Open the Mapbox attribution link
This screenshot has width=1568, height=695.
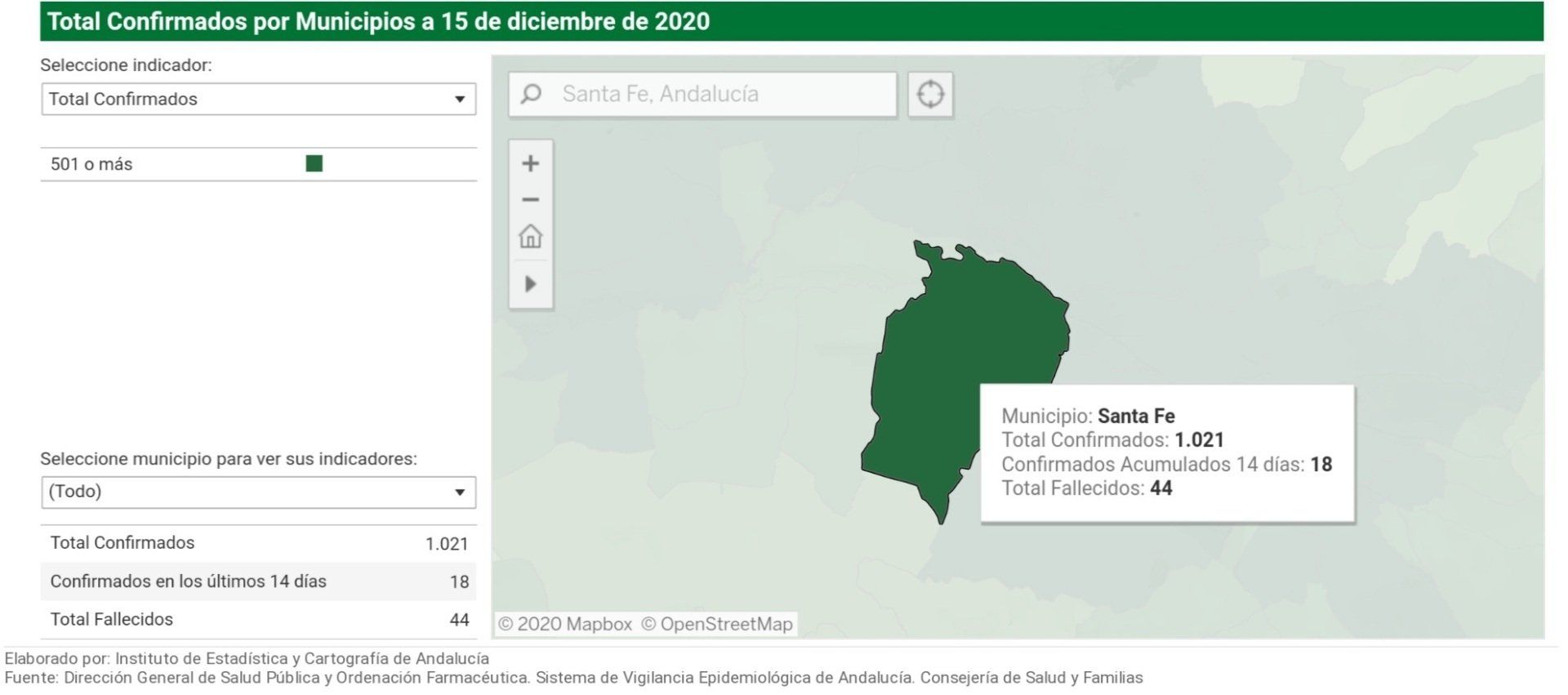[x=565, y=625]
